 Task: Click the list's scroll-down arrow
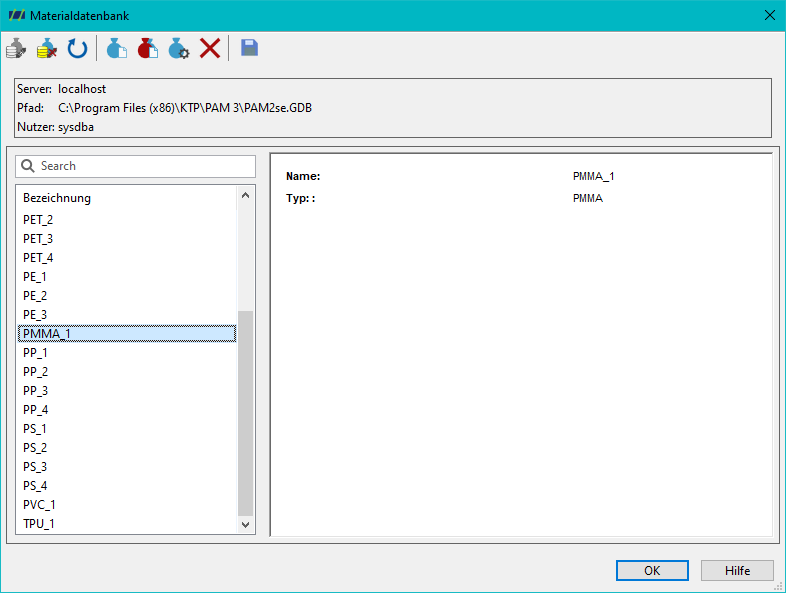tap(246, 525)
